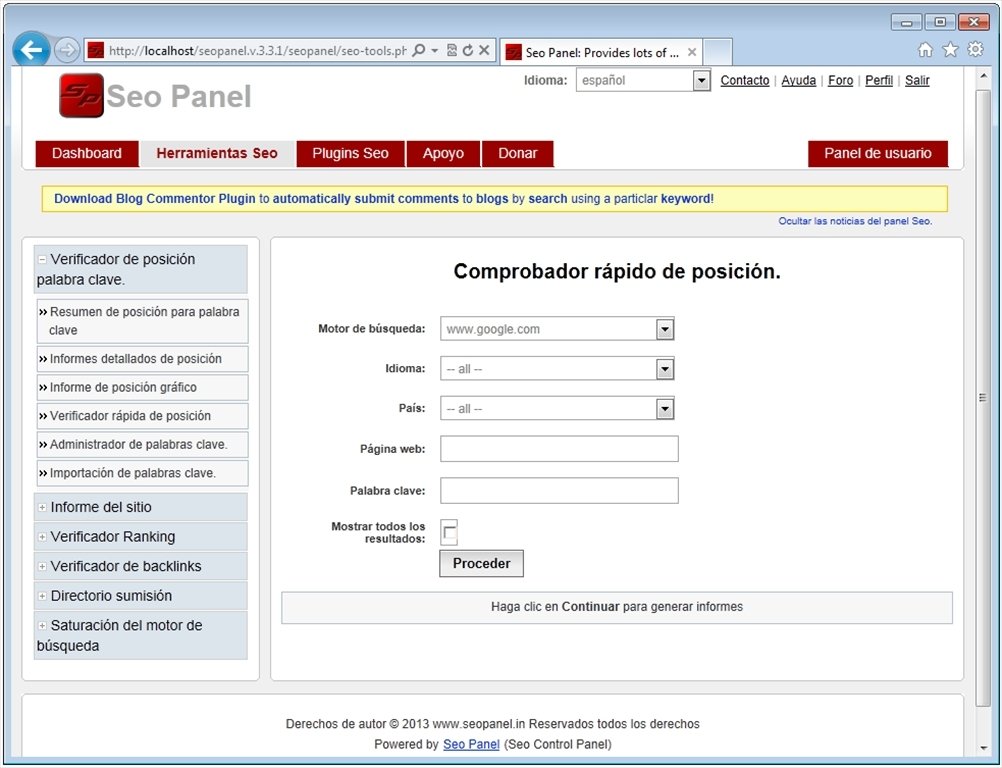
Task: Open 'Panel de usuario' tab
Action: coord(877,153)
